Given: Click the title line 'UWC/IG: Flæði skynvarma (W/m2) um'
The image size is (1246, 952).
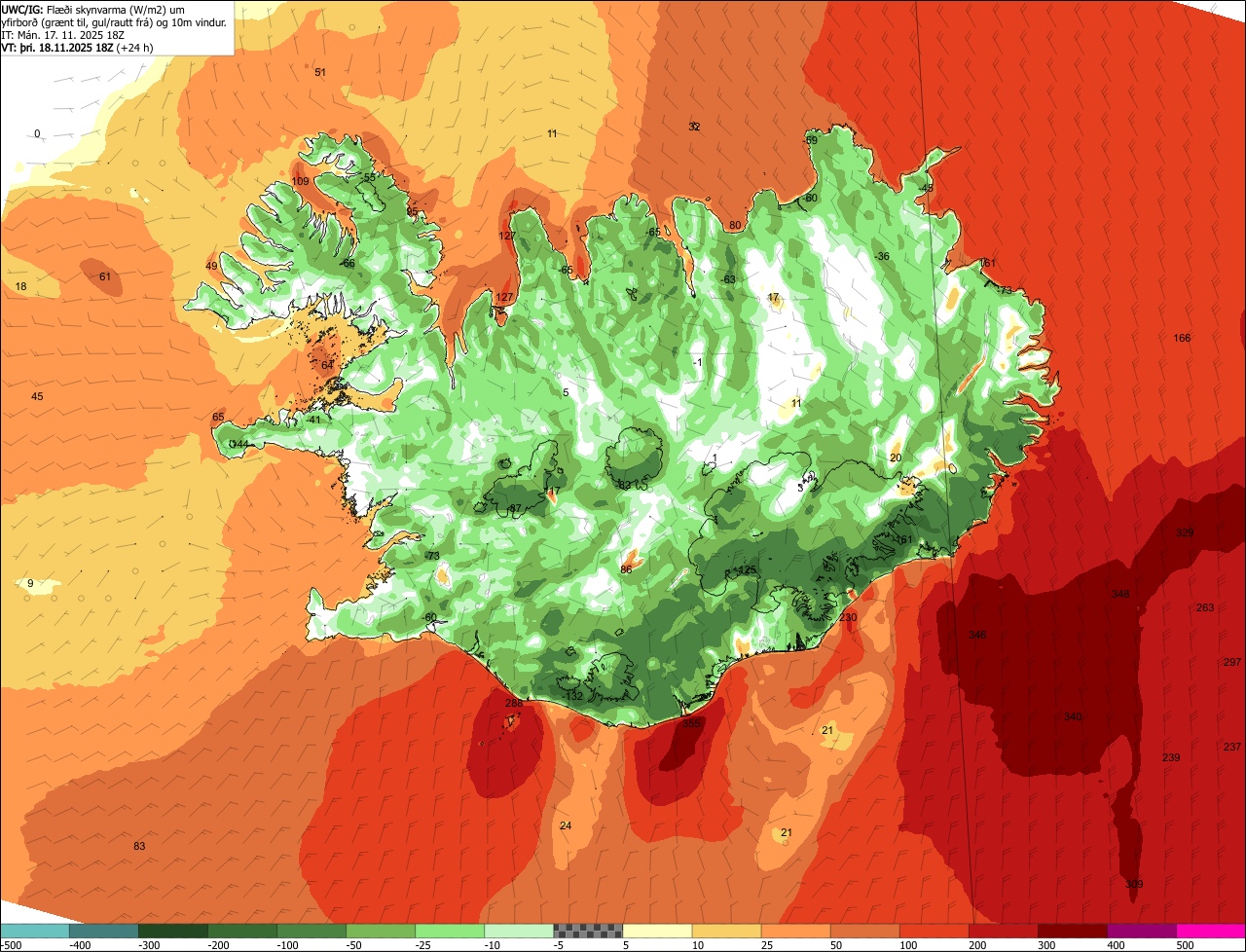Looking at the screenshot, I should coord(93,9).
